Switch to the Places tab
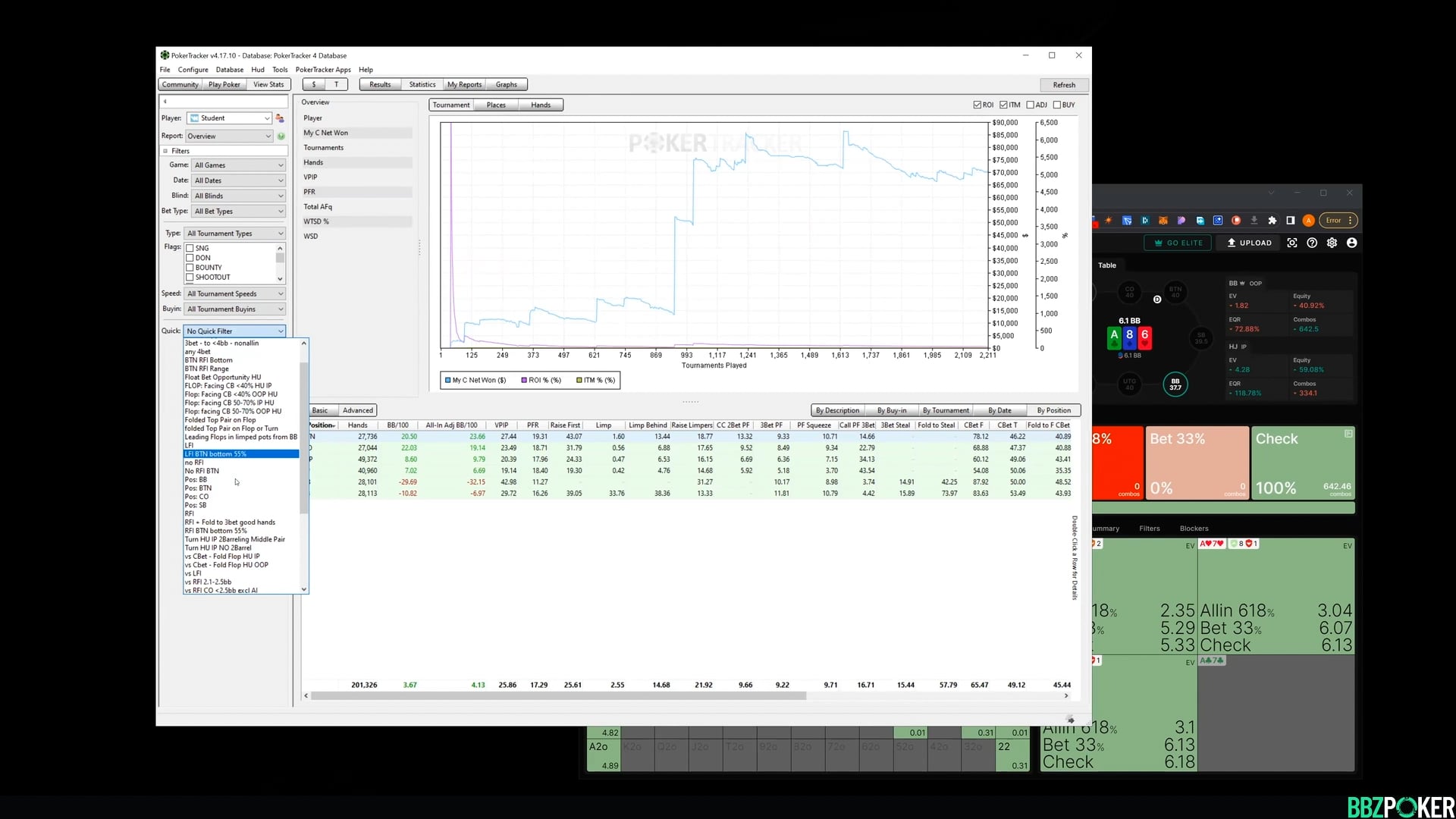Image resolution: width=1456 pixels, height=819 pixels. [496, 105]
